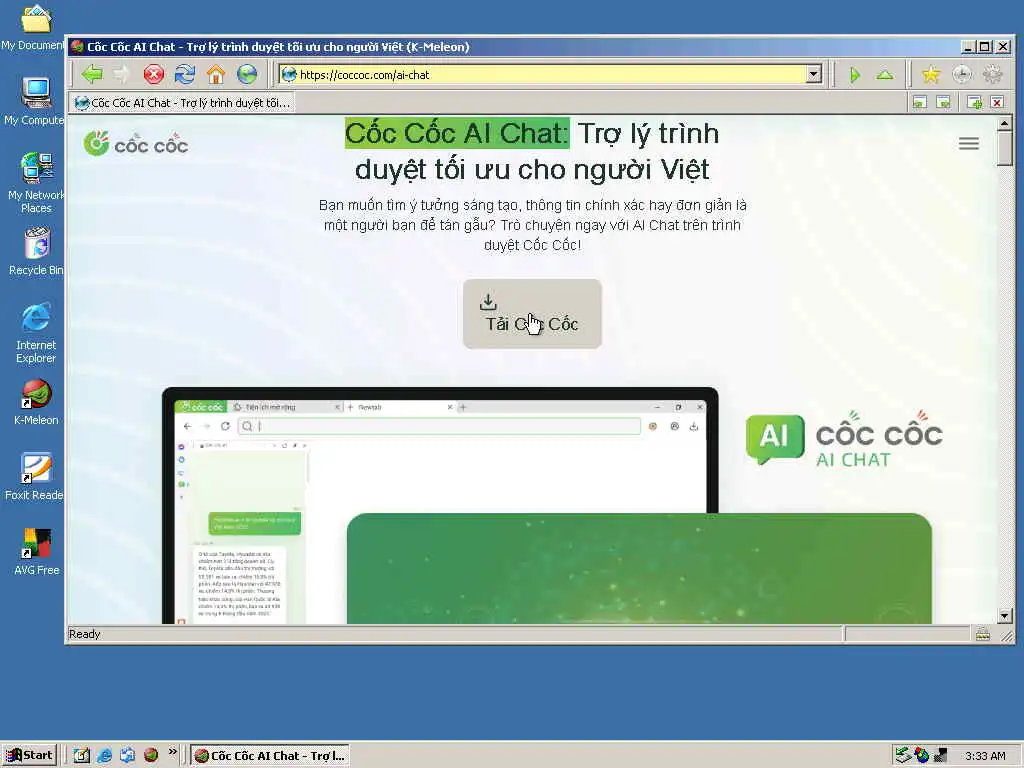The width and height of the screenshot is (1024, 768).
Task: Select the Internet Explorer desktop icon
Action: [36, 333]
